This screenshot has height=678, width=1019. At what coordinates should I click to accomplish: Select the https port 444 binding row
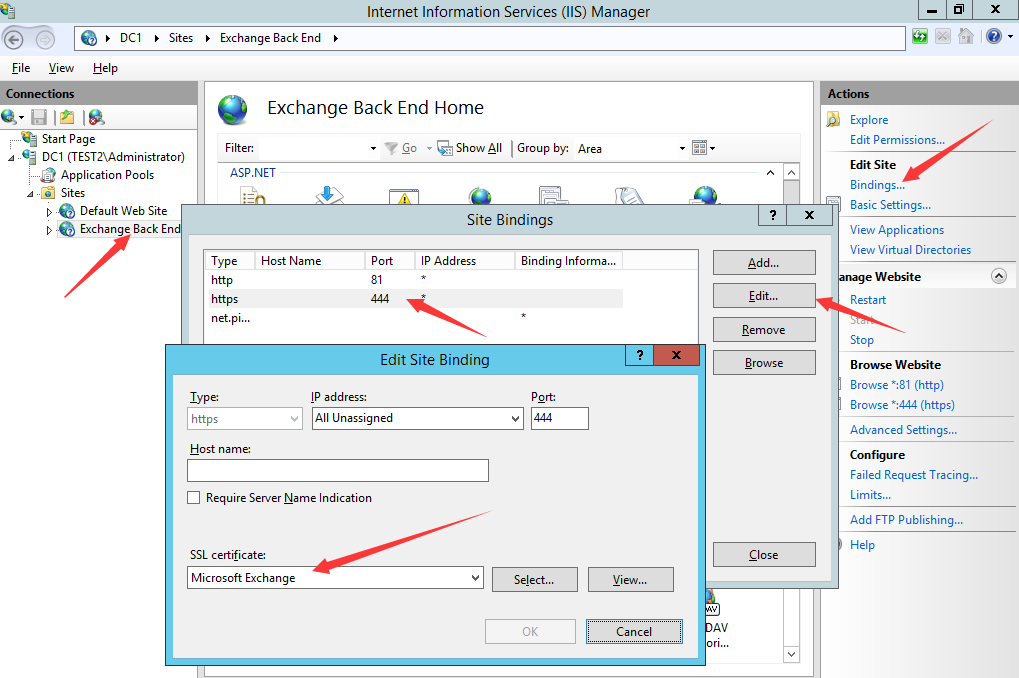(x=414, y=298)
